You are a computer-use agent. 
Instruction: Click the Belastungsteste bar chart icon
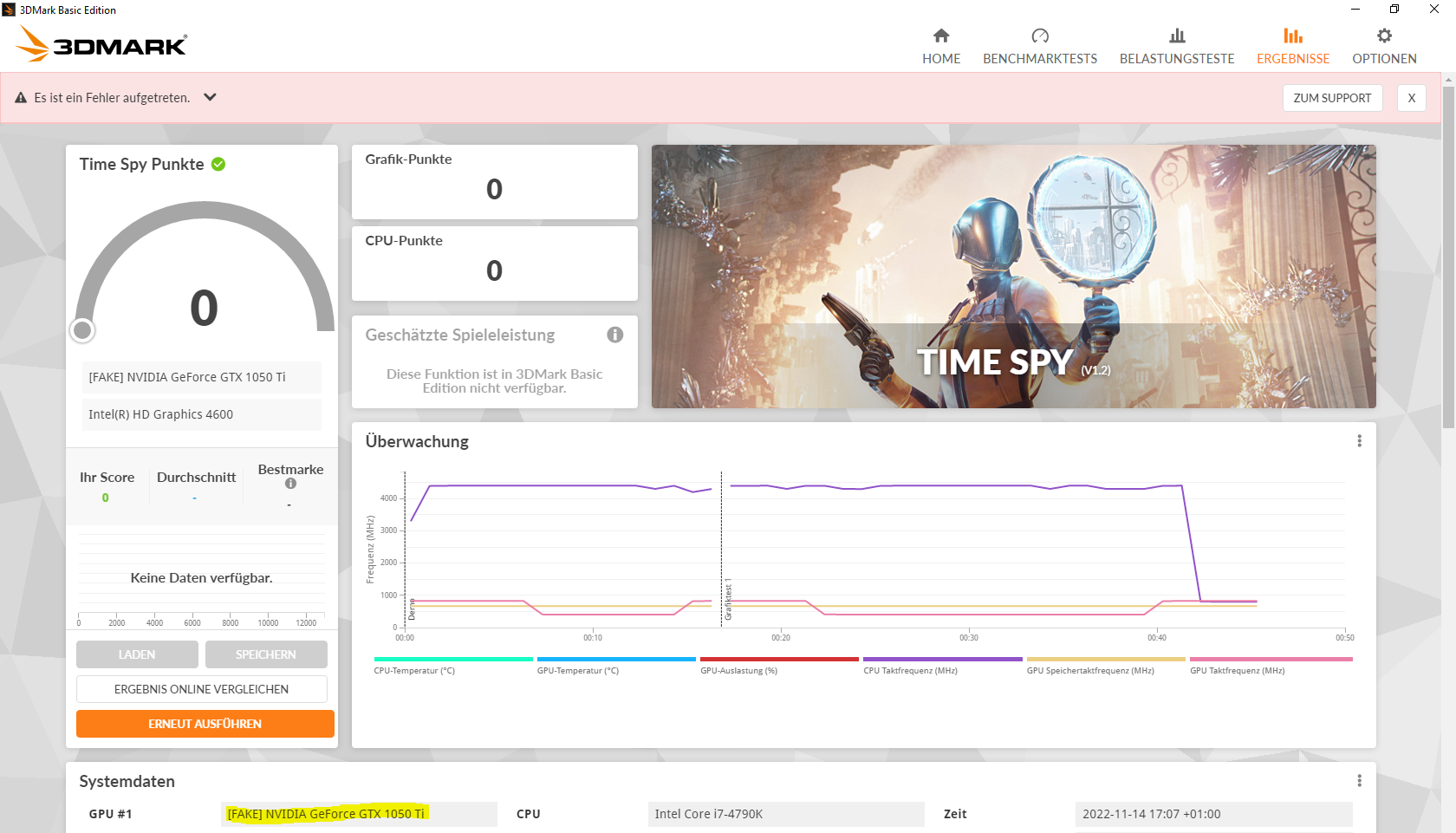point(1177,36)
